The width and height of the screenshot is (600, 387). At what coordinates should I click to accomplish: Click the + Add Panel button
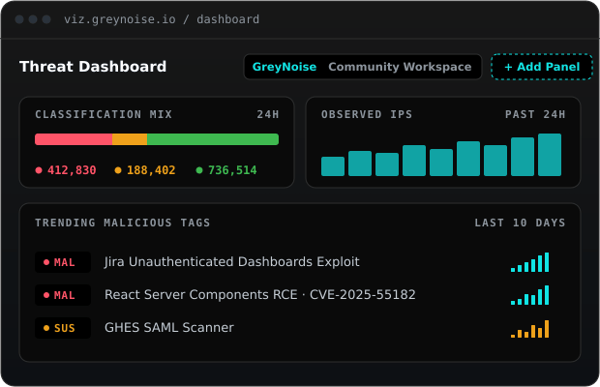click(x=542, y=67)
